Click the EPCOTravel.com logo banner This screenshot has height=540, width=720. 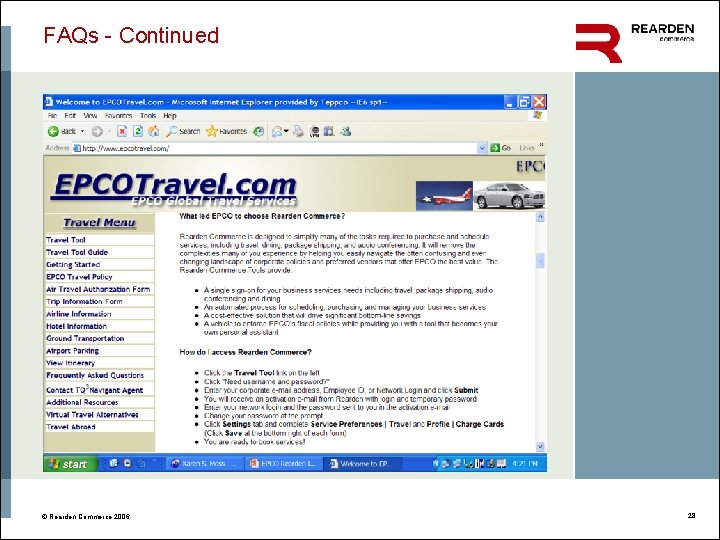point(175,189)
